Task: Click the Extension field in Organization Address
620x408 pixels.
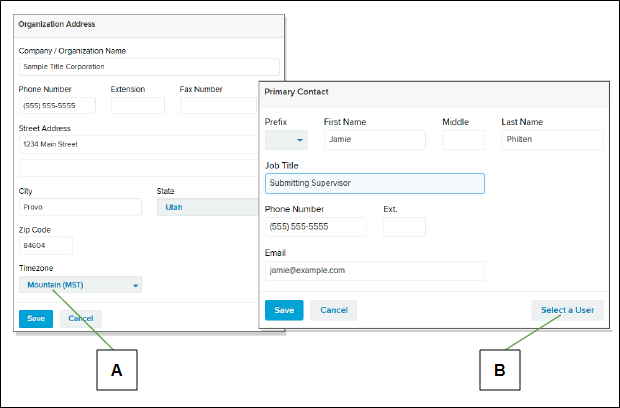Action: click(138, 106)
